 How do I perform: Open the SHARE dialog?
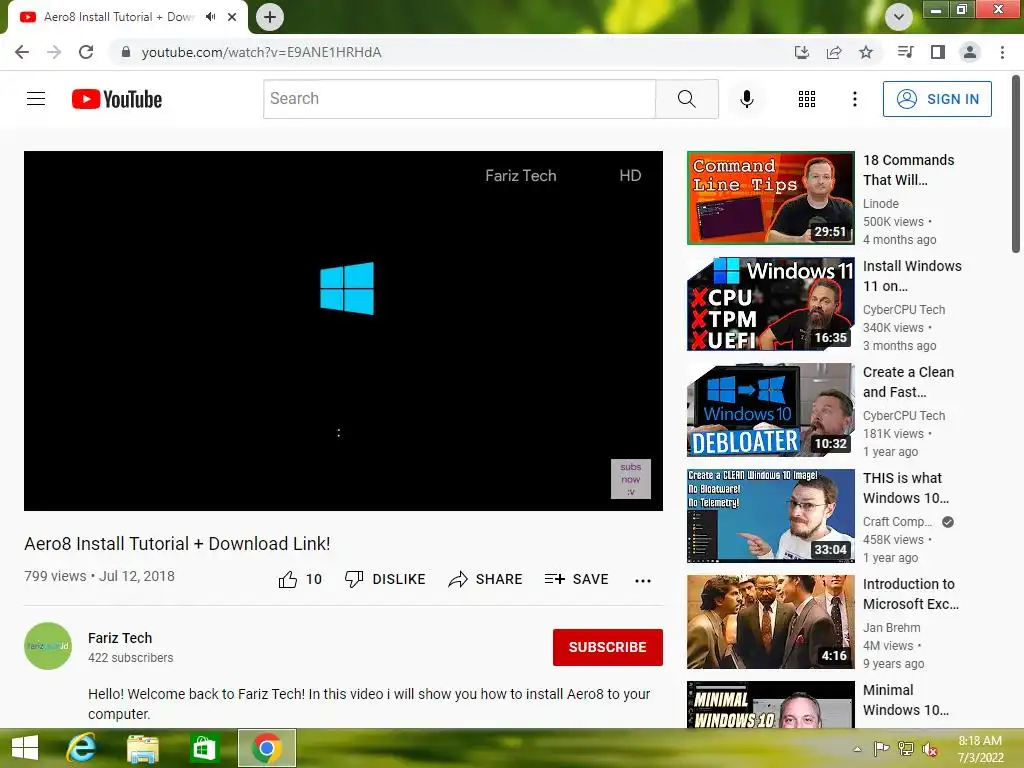click(485, 579)
